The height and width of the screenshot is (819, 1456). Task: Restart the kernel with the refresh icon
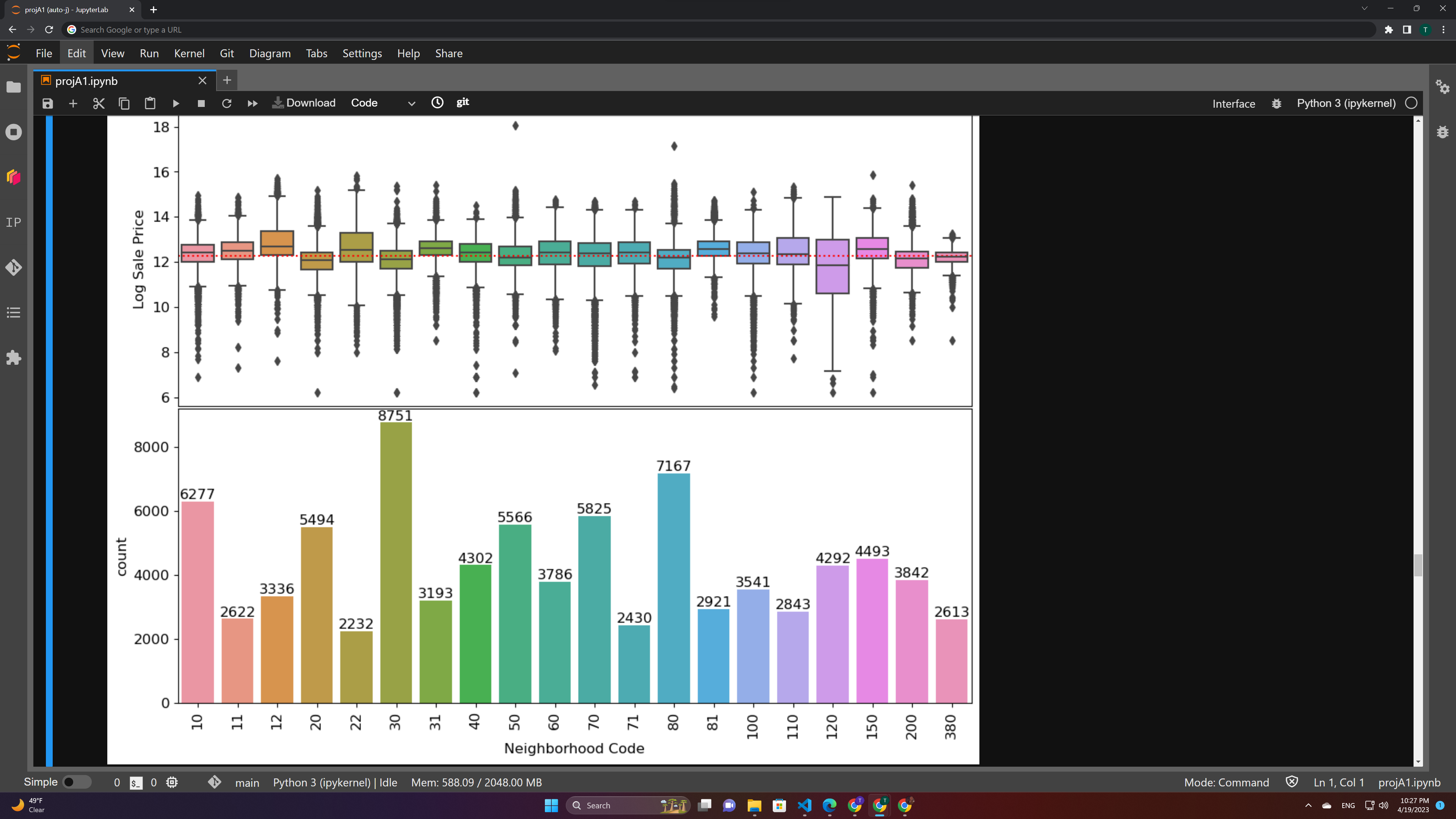pyautogui.click(x=227, y=104)
